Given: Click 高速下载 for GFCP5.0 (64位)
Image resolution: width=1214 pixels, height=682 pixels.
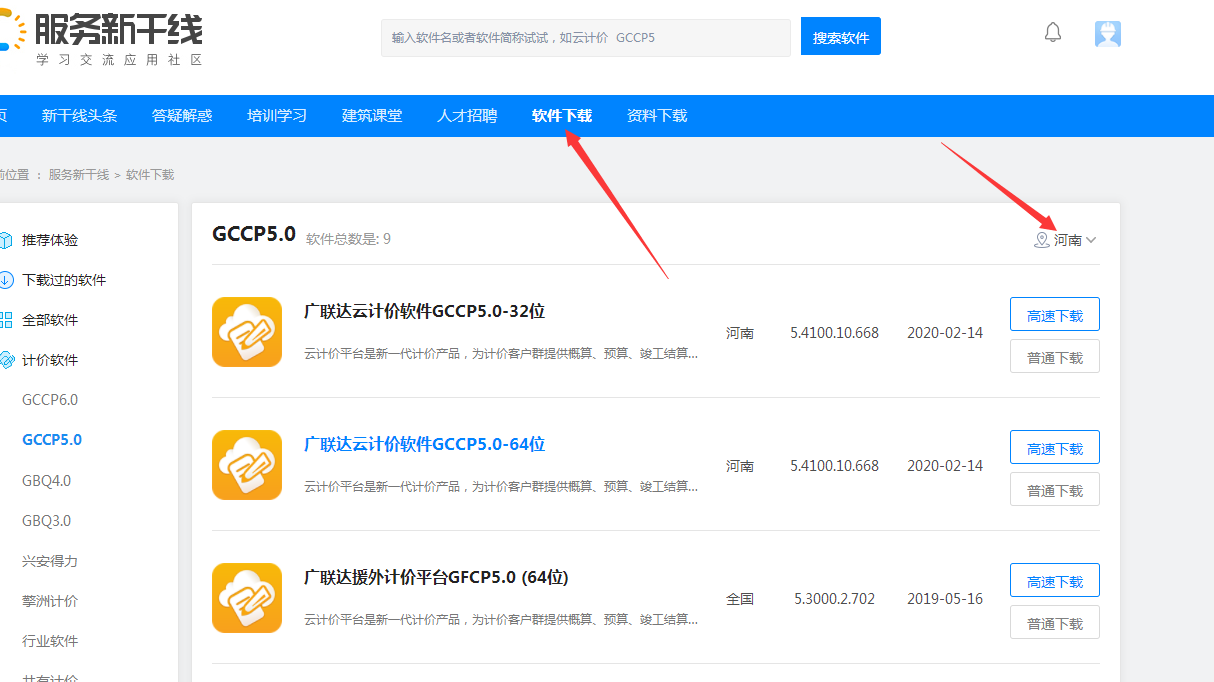Looking at the screenshot, I should point(1055,580).
